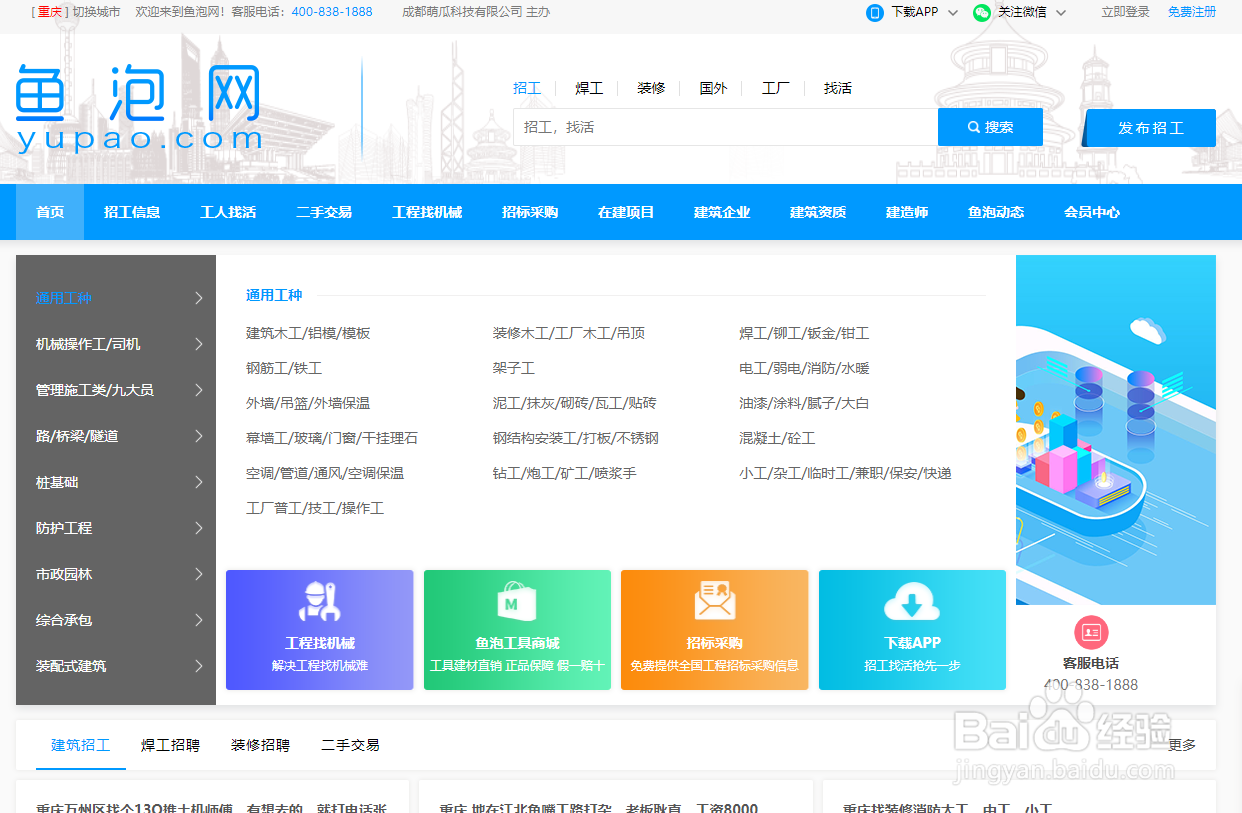Switch to the 建筑招工 listing tab

click(x=81, y=745)
